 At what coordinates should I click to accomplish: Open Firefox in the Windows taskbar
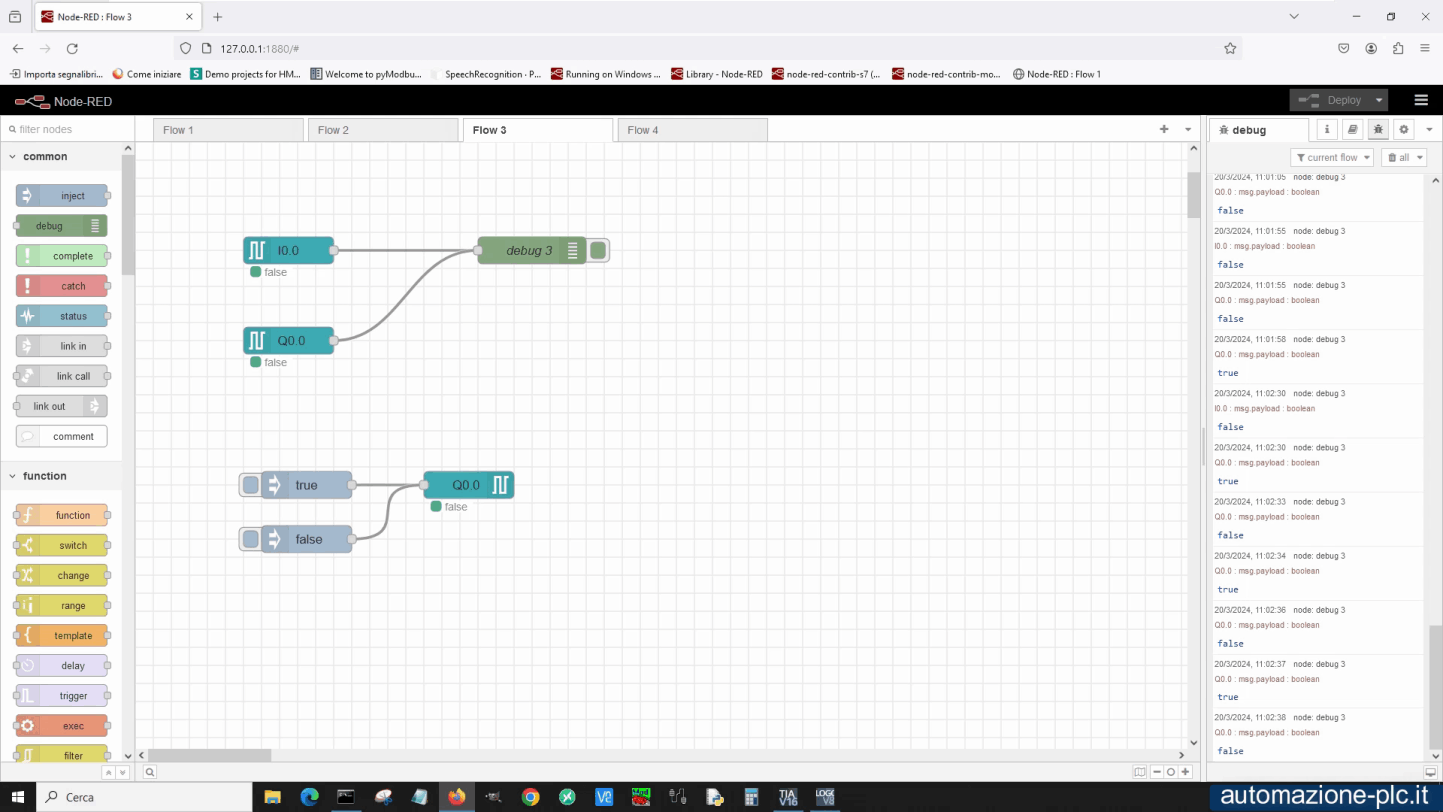(457, 797)
